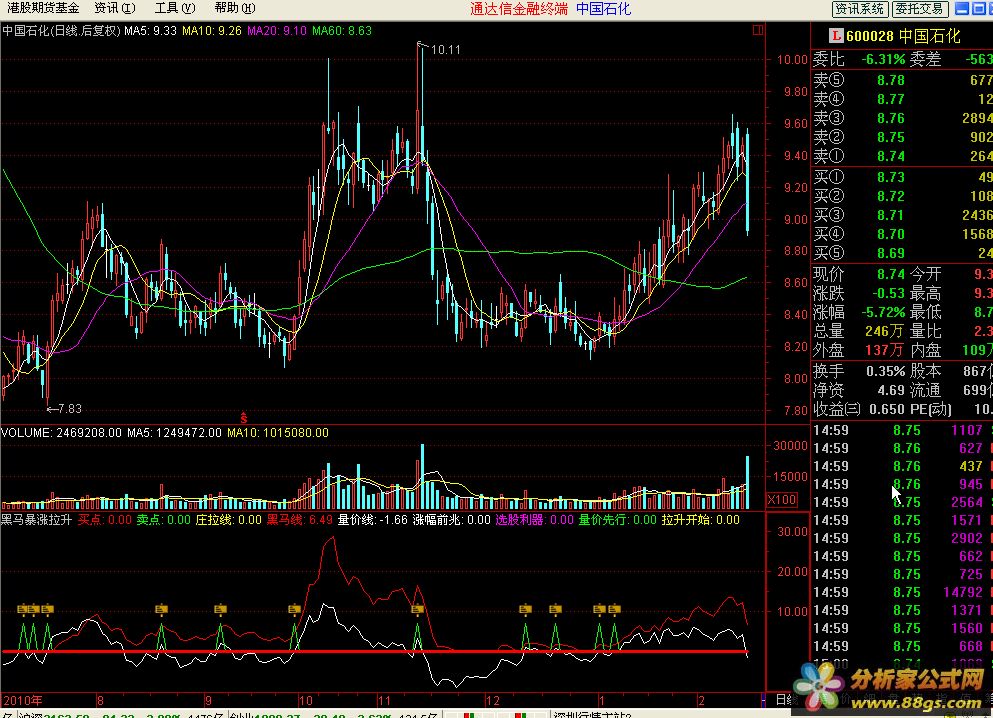
Task: Click the 涨幅前兆: 0.00 indicator value
Action: (452, 520)
